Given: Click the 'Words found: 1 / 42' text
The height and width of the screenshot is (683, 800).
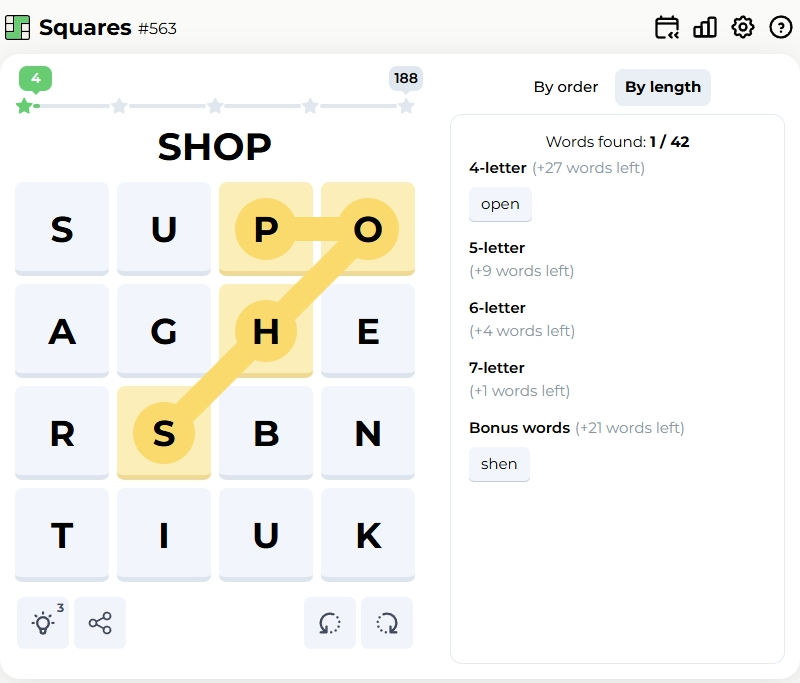Looking at the screenshot, I should pos(617,142).
